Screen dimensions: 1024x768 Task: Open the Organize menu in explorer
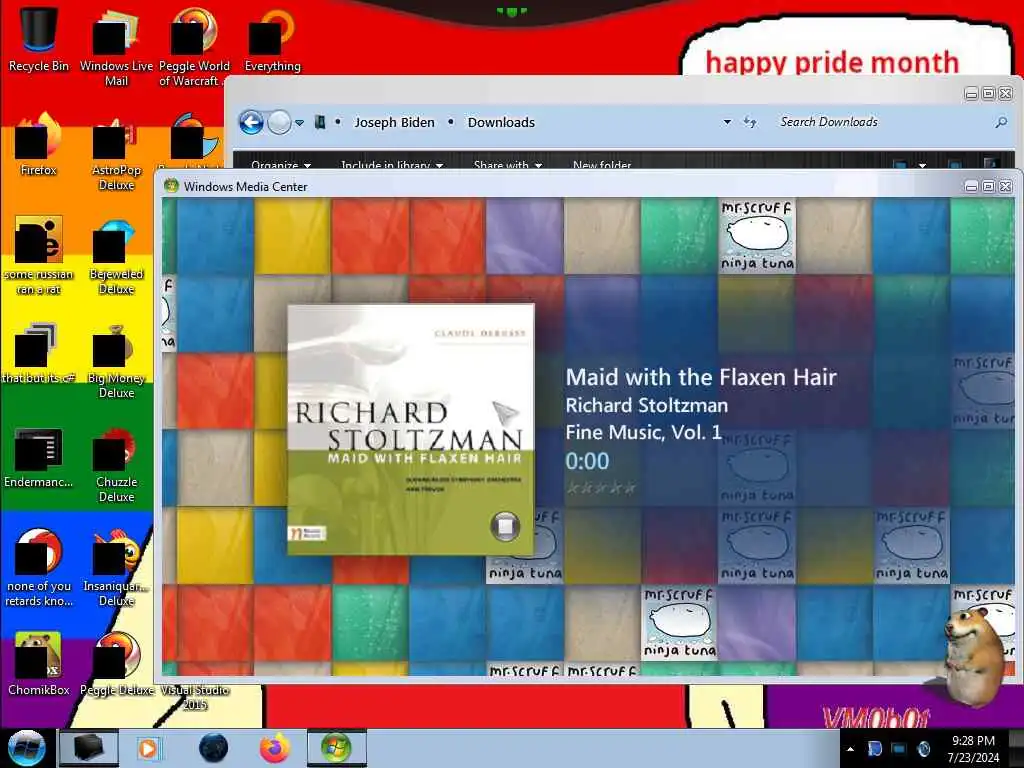pos(281,165)
